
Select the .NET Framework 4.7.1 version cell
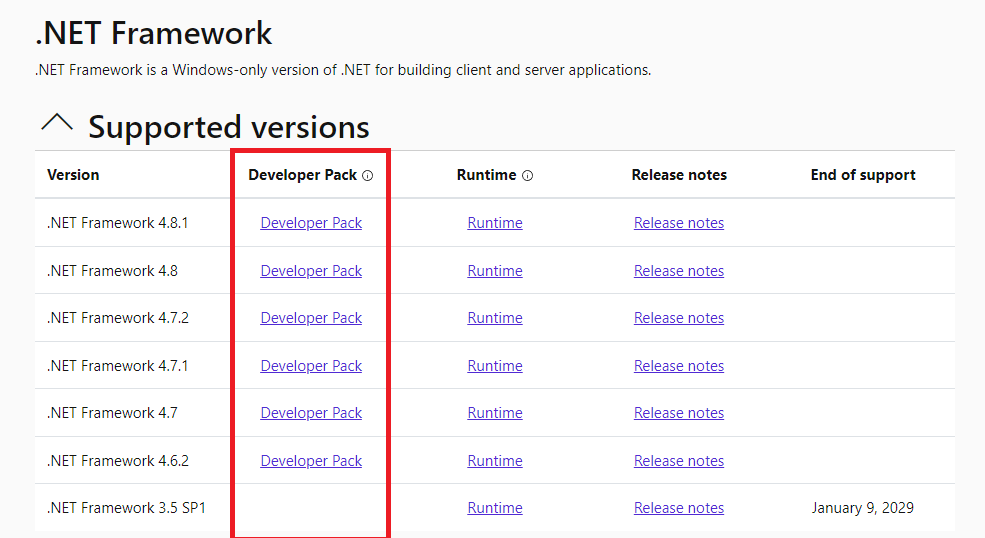(x=117, y=366)
